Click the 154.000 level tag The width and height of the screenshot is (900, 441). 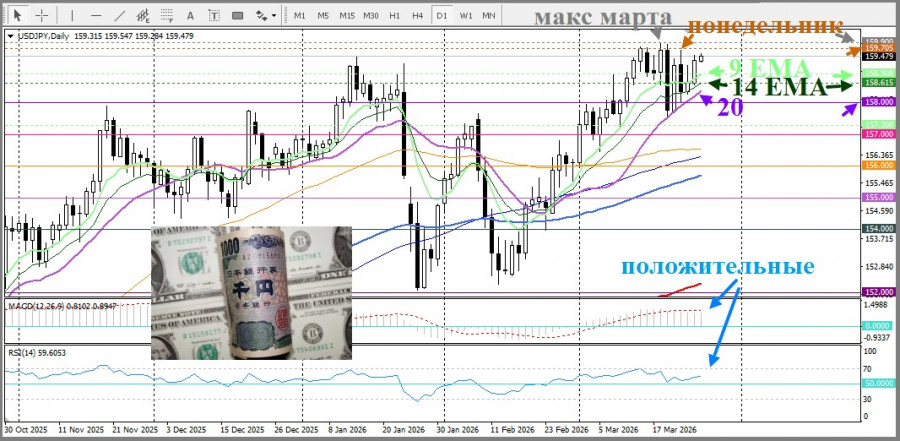point(878,229)
